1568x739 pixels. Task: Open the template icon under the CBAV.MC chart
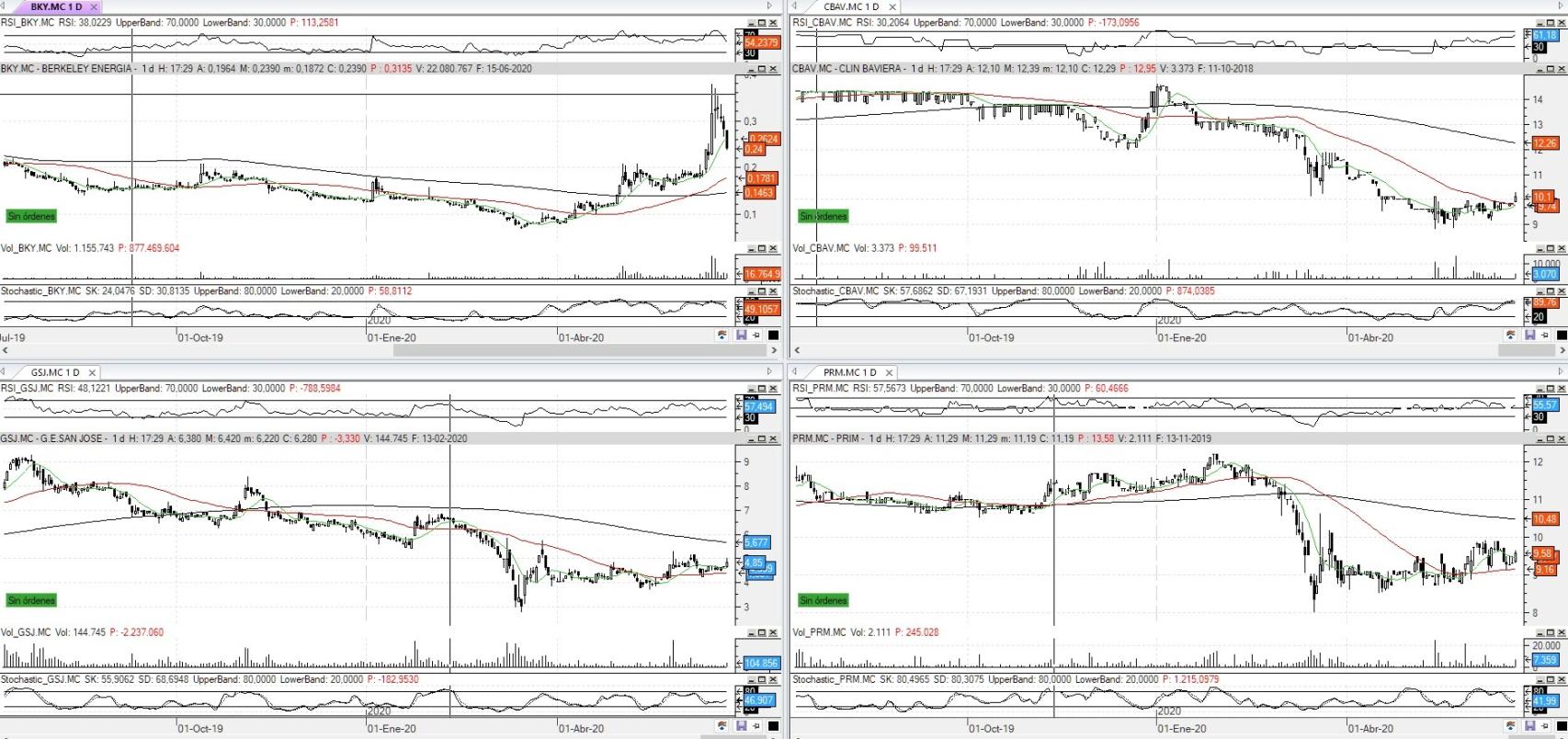(1511, 335)
